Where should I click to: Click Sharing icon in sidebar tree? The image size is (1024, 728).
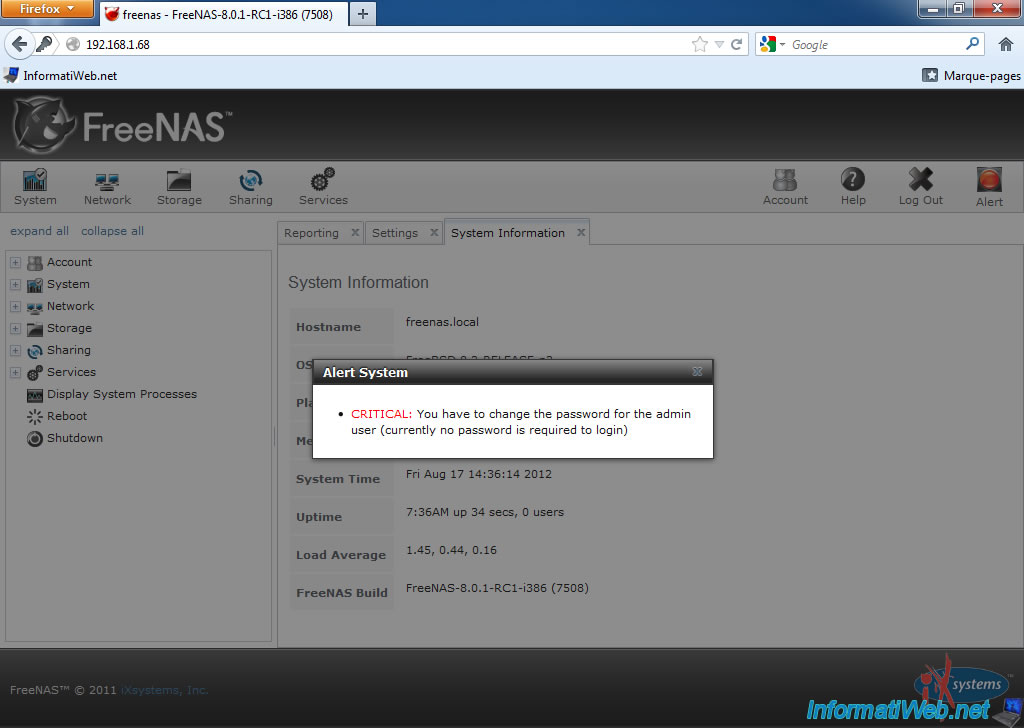point(35,351)
